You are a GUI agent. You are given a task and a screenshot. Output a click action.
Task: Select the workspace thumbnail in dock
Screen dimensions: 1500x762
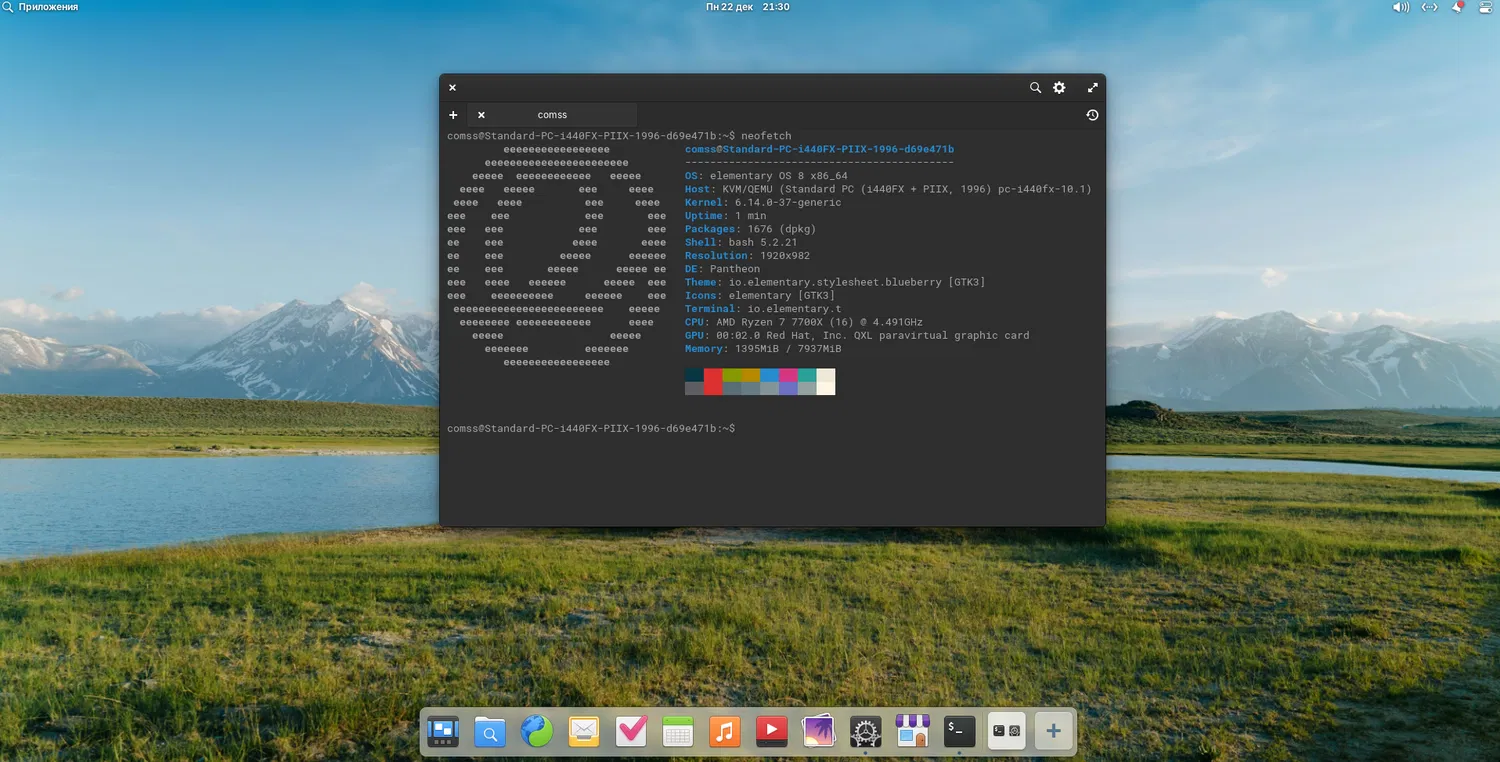[x=1006, y=732]
